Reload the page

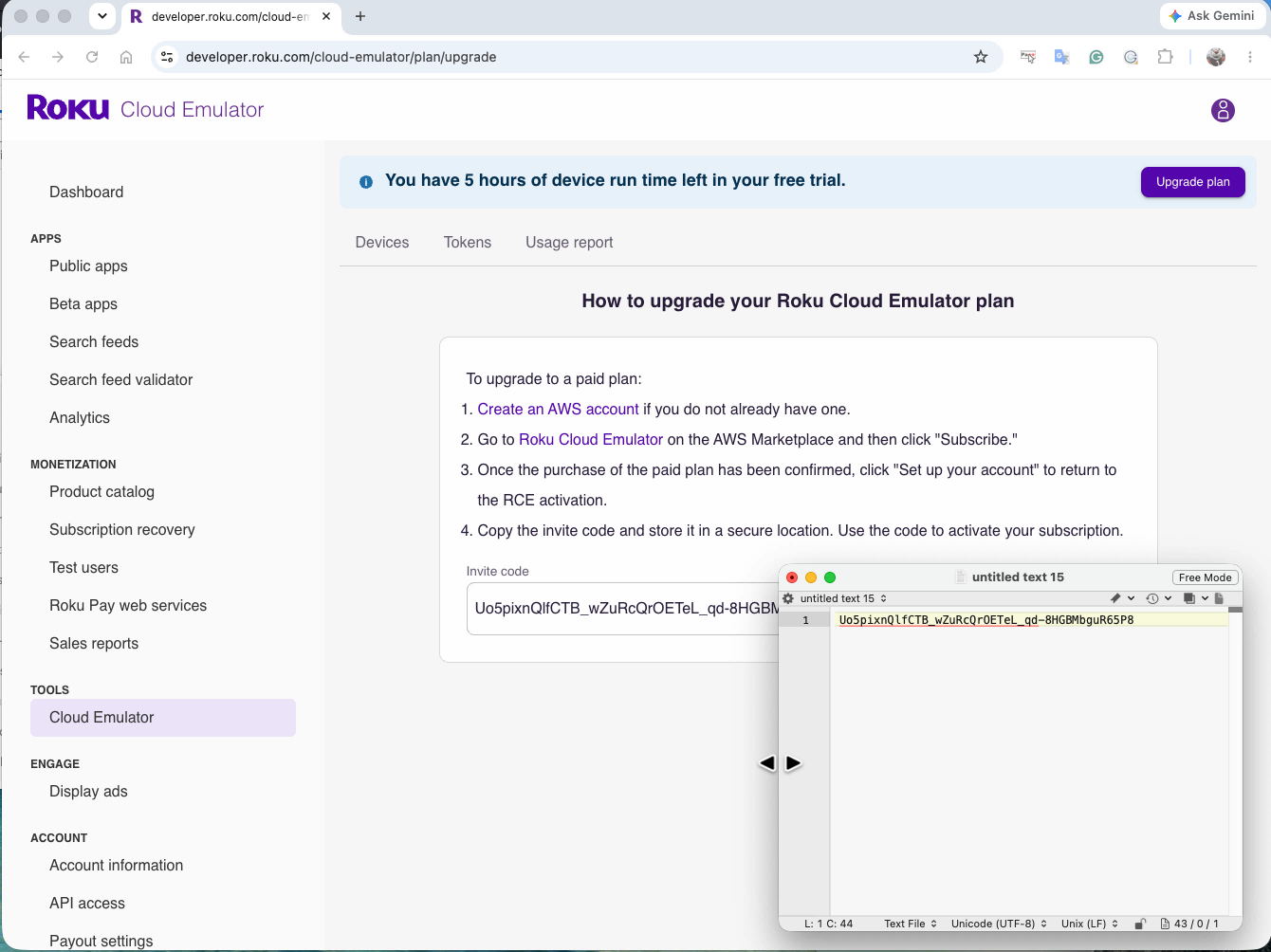pyautogui.click(x=92, y=57)
